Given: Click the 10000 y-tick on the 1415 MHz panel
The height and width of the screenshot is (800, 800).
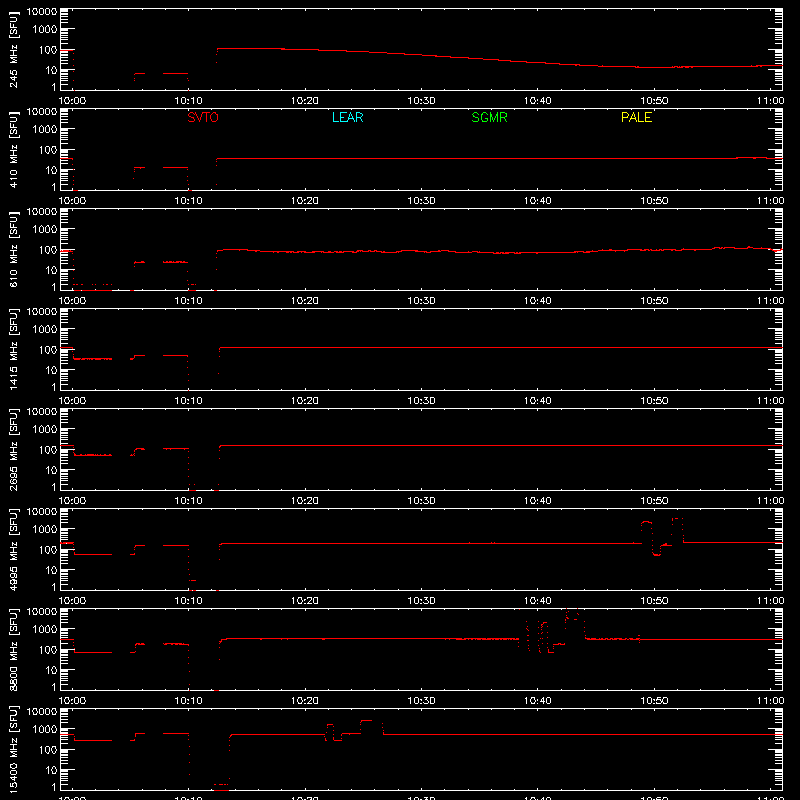Looking at the screenshot, I should tap(42, 312).
